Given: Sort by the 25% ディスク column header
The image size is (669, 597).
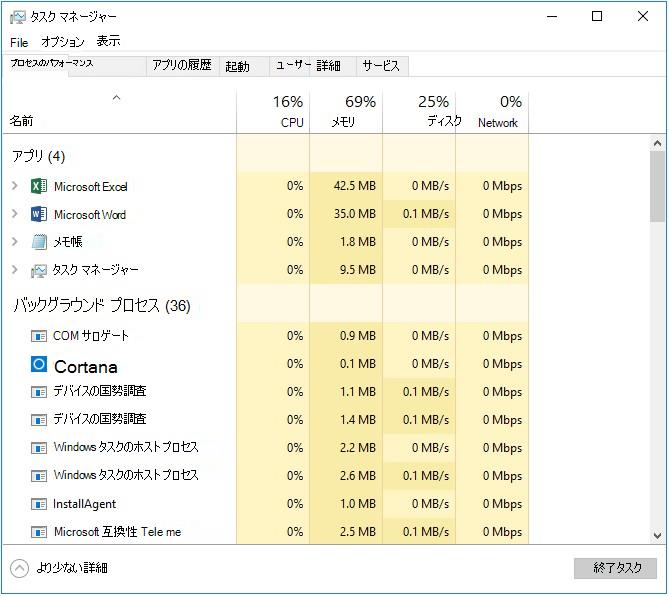Looking at the screenshot, I should [x=419, y=112].
